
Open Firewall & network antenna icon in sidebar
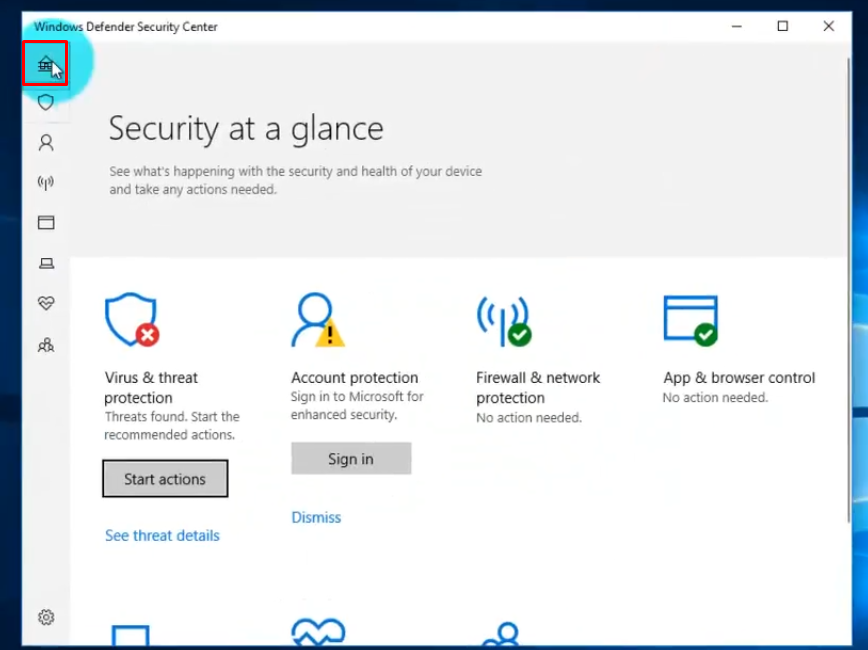[x=46, y=182]
